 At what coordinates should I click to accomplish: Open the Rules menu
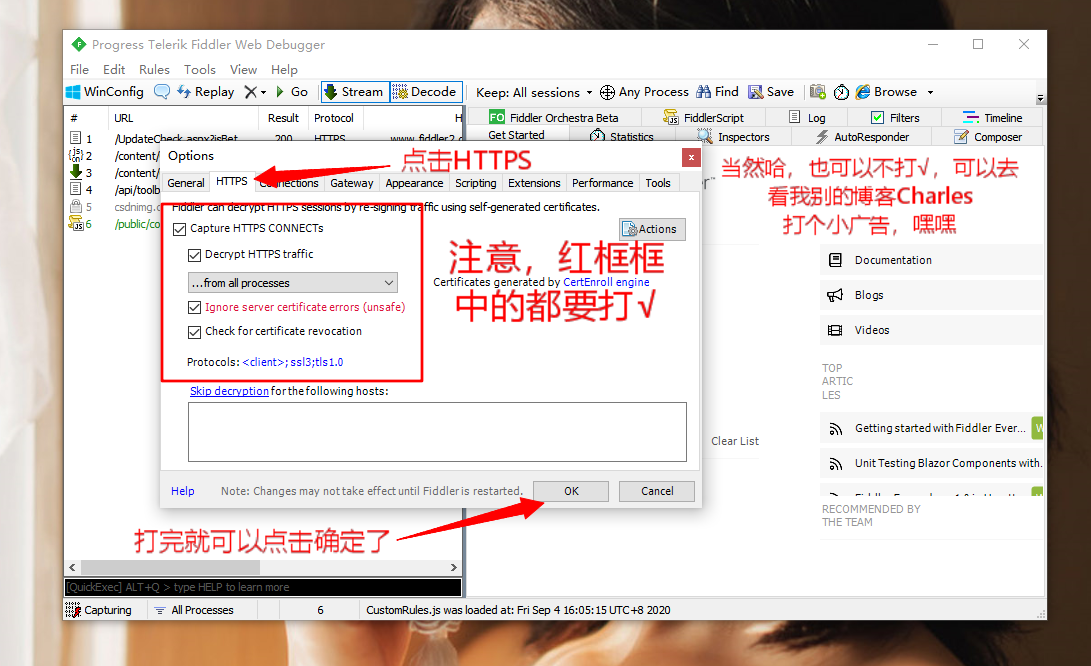tap(154, 70)
